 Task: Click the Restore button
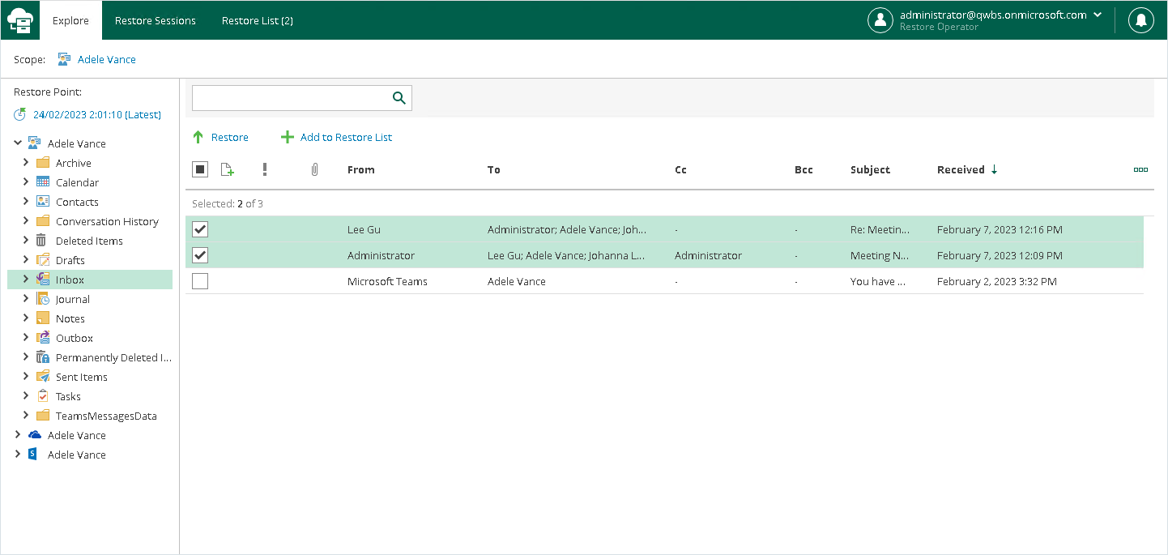coord(220,137)
